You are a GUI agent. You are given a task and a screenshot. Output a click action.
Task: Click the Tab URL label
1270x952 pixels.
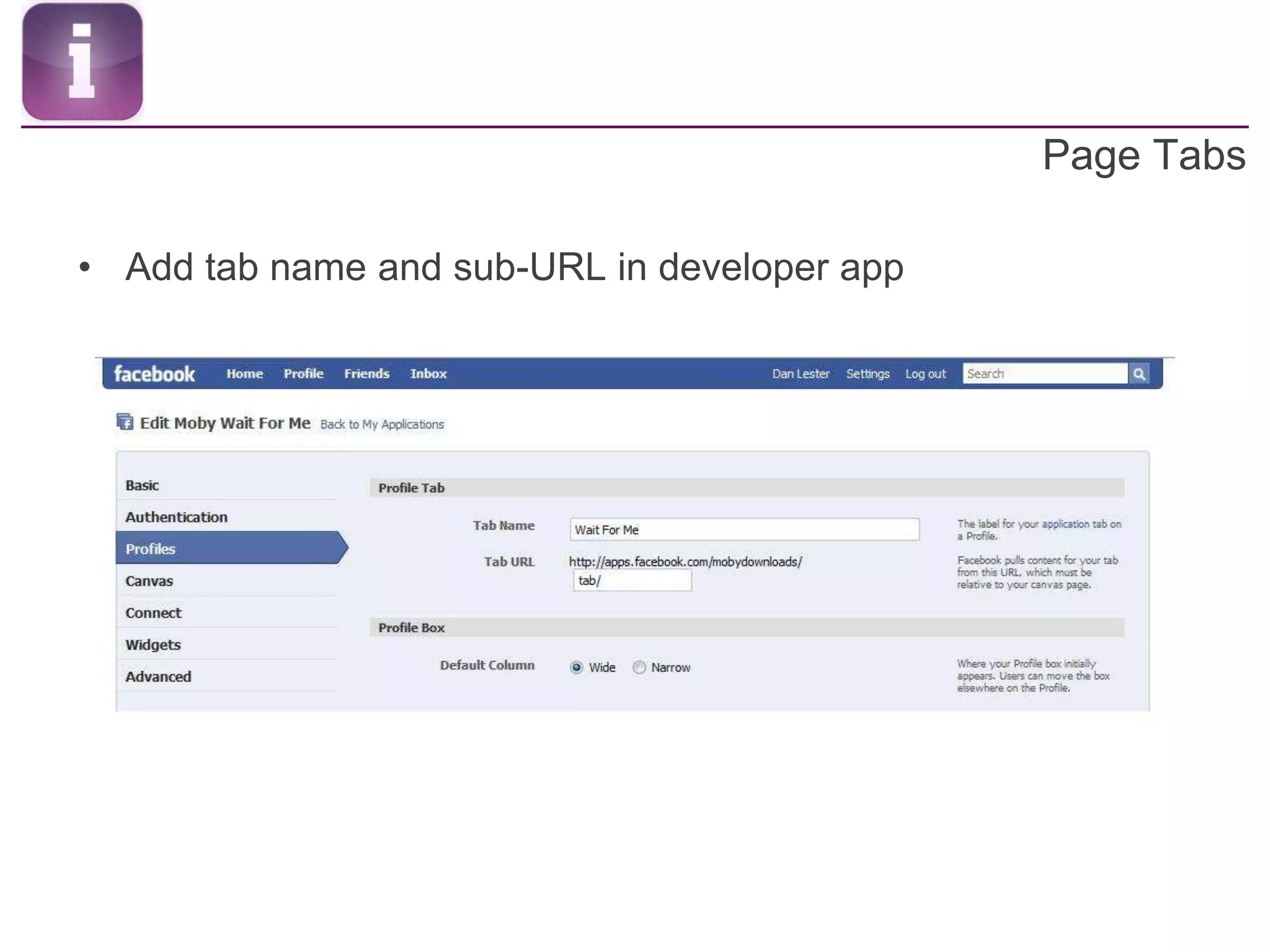coord(509,562)
